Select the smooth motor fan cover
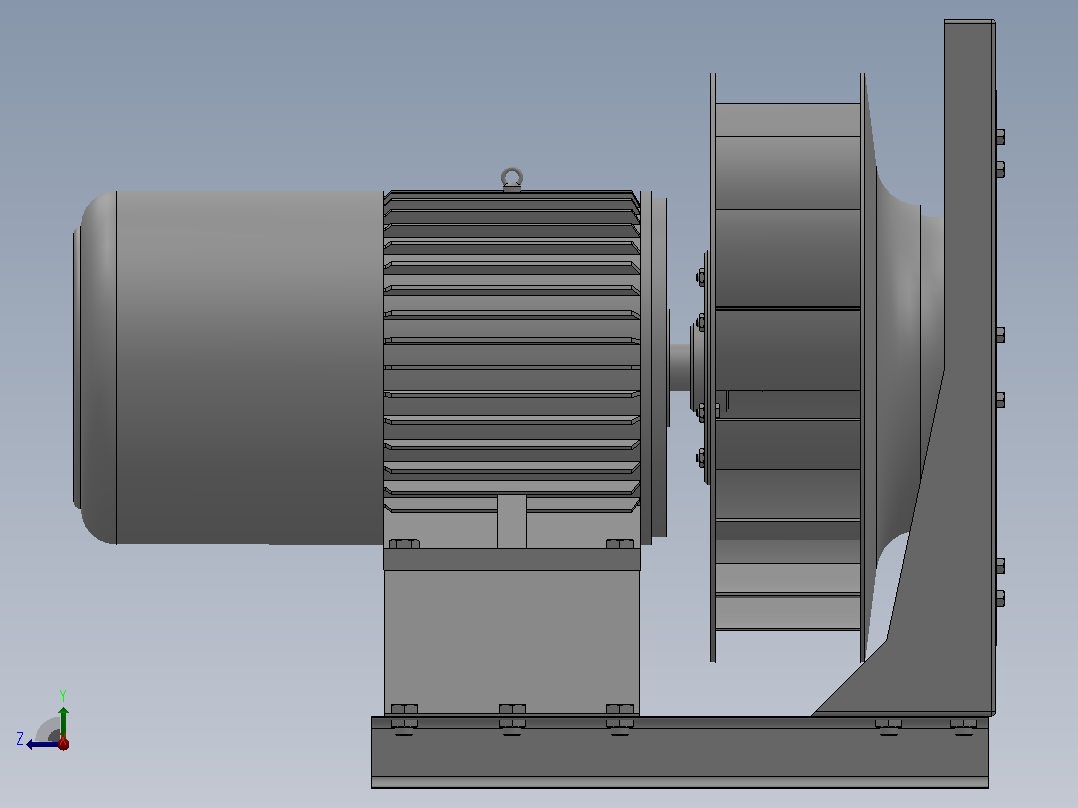 [230, 368]
